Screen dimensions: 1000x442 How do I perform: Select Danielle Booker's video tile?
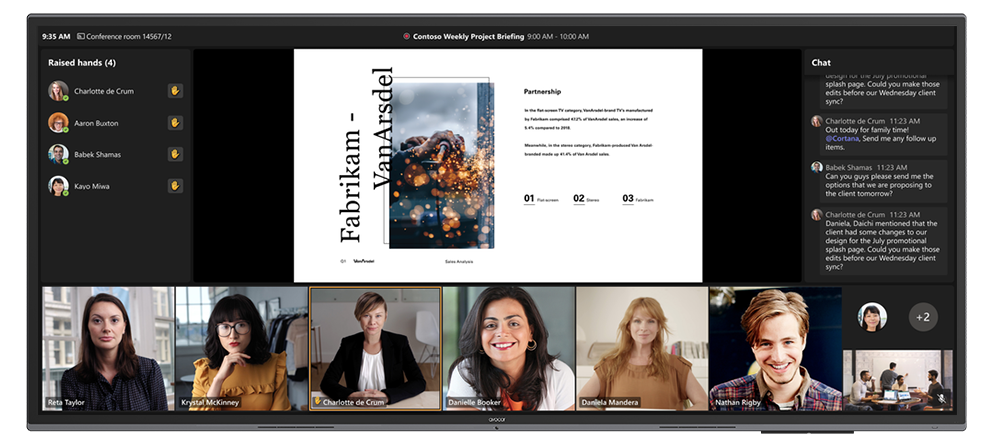click(x=509, y=348)
